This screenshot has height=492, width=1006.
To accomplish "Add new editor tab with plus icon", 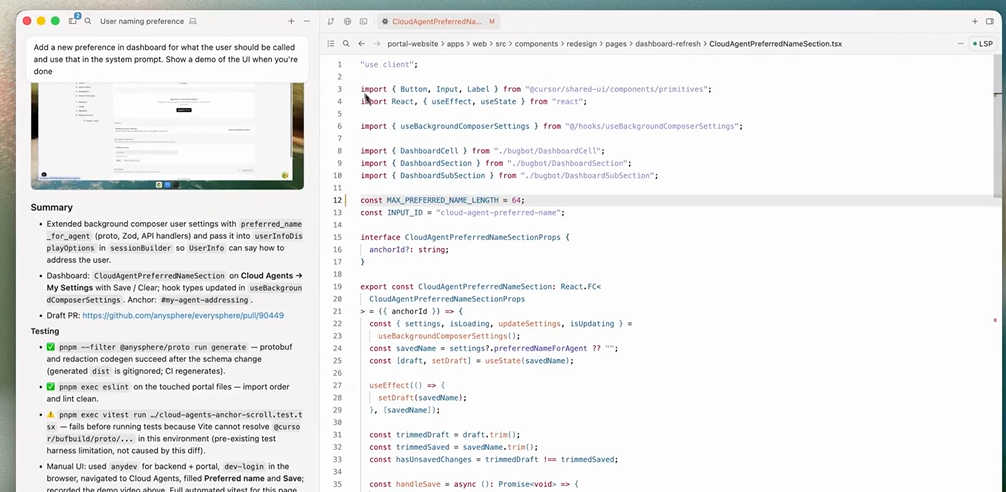I will point(975,20).
